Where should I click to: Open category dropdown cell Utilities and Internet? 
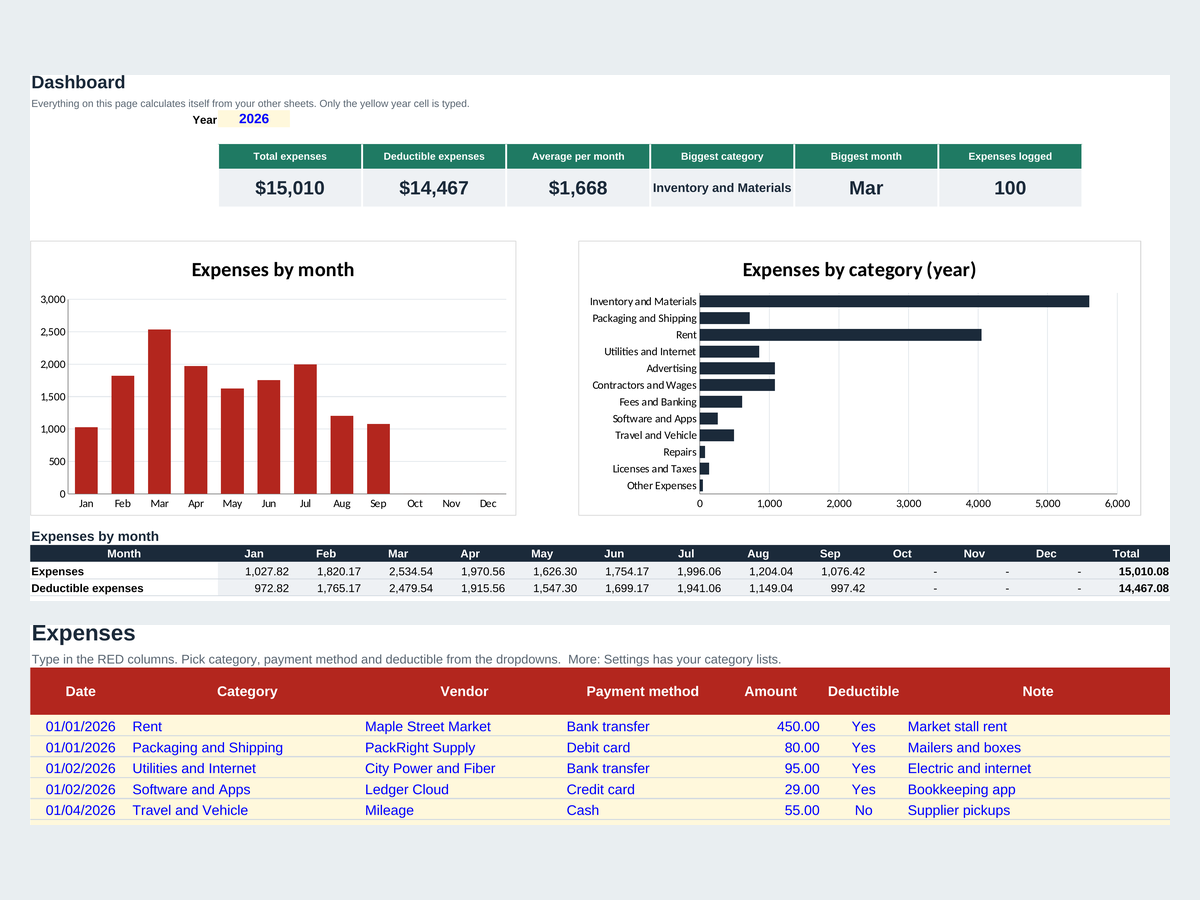(x=247, y=768)
